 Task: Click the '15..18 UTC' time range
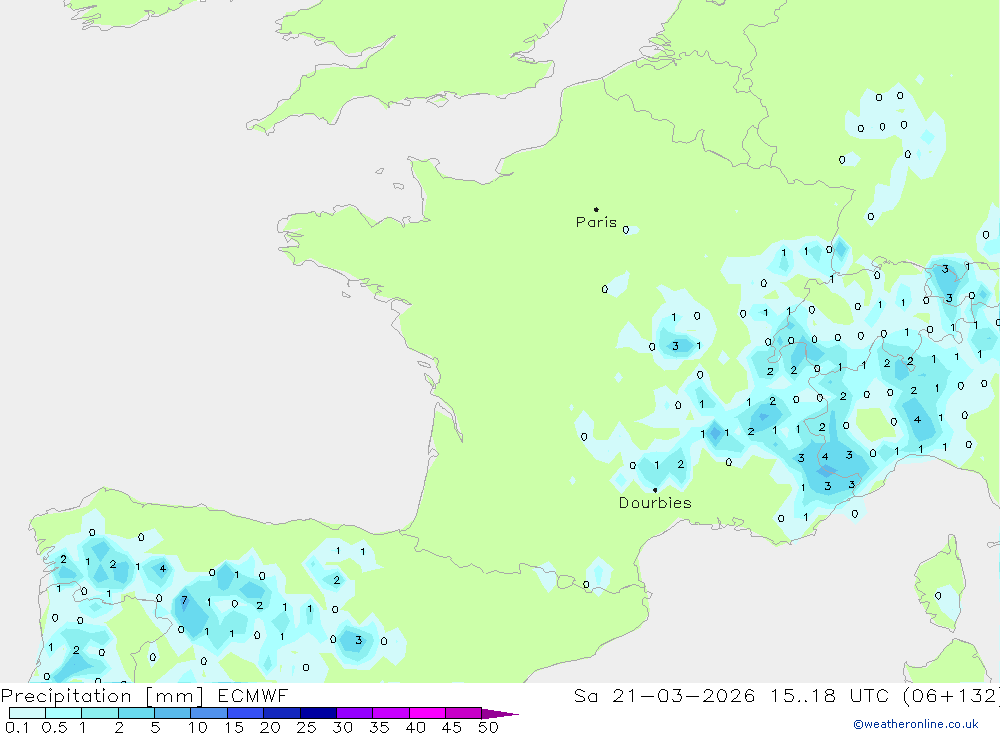832,696
